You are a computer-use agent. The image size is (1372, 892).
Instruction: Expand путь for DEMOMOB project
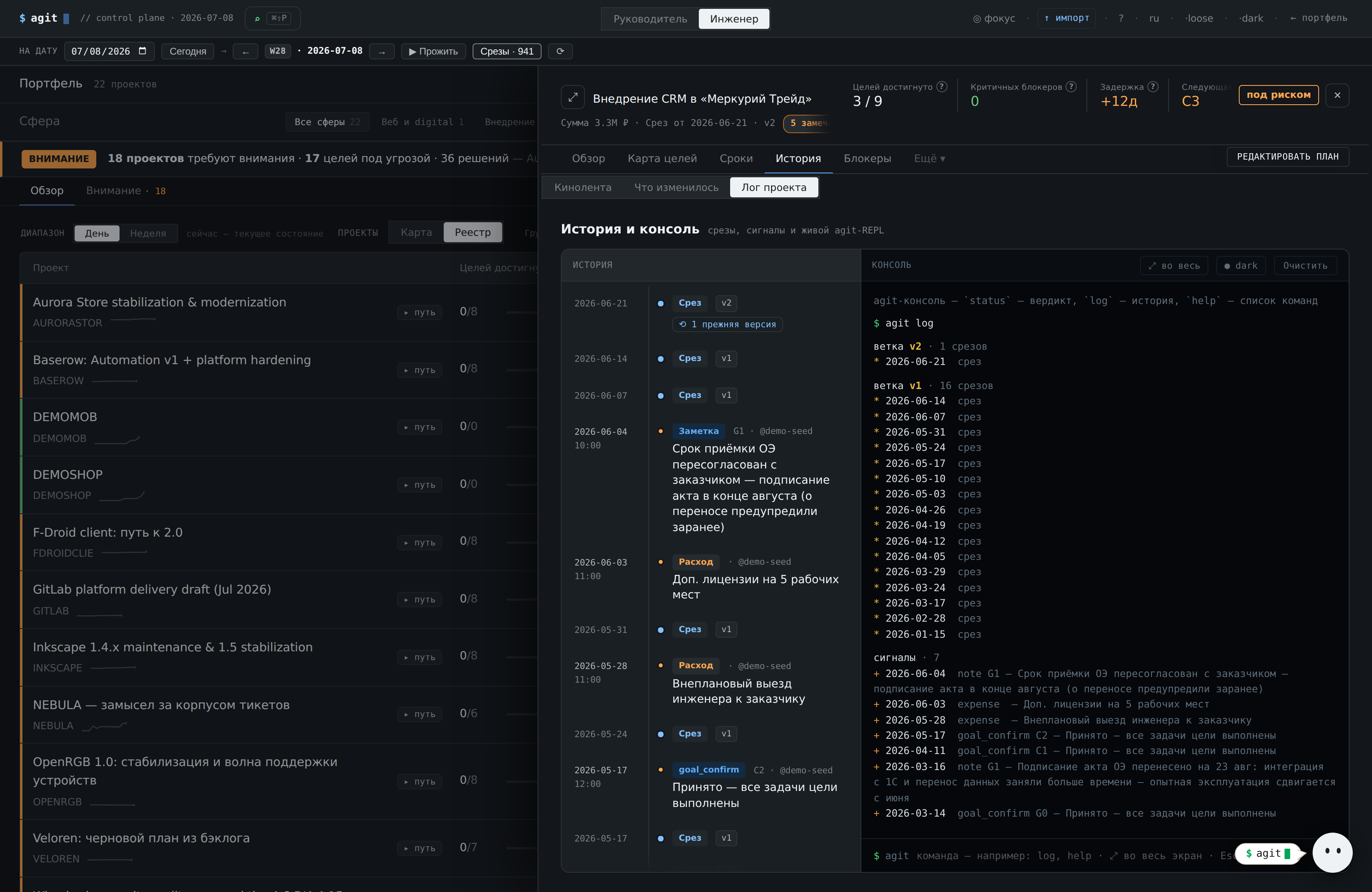pos(420,427)
